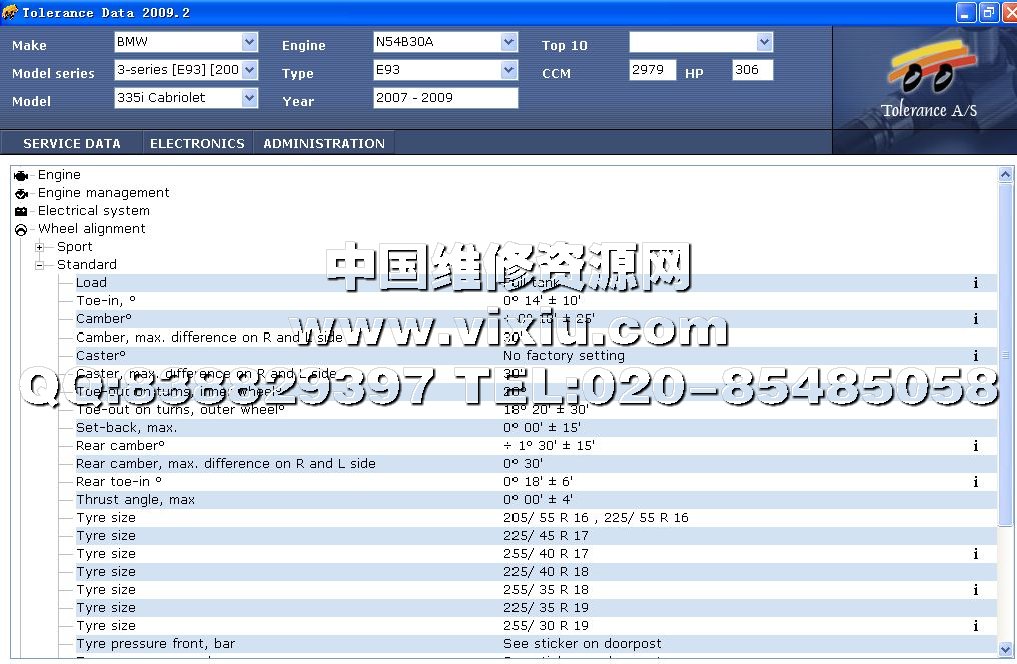The width and height of the screenshot is (1017, 664).
Task: Switch to the ELECTRONICS tab
Action: 197,143
